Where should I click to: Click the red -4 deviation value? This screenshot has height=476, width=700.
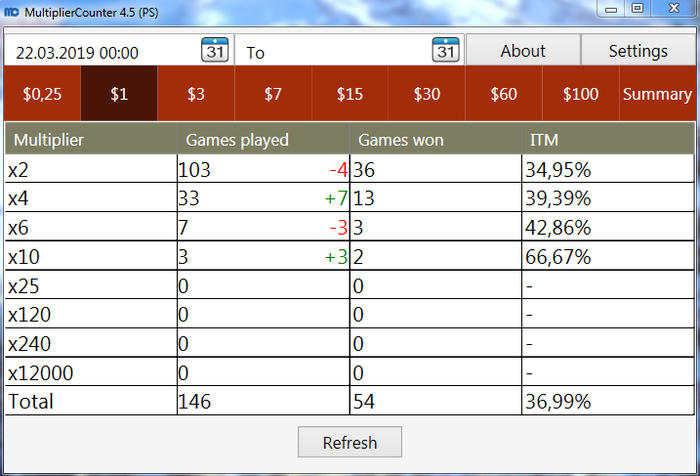[338, 170]
